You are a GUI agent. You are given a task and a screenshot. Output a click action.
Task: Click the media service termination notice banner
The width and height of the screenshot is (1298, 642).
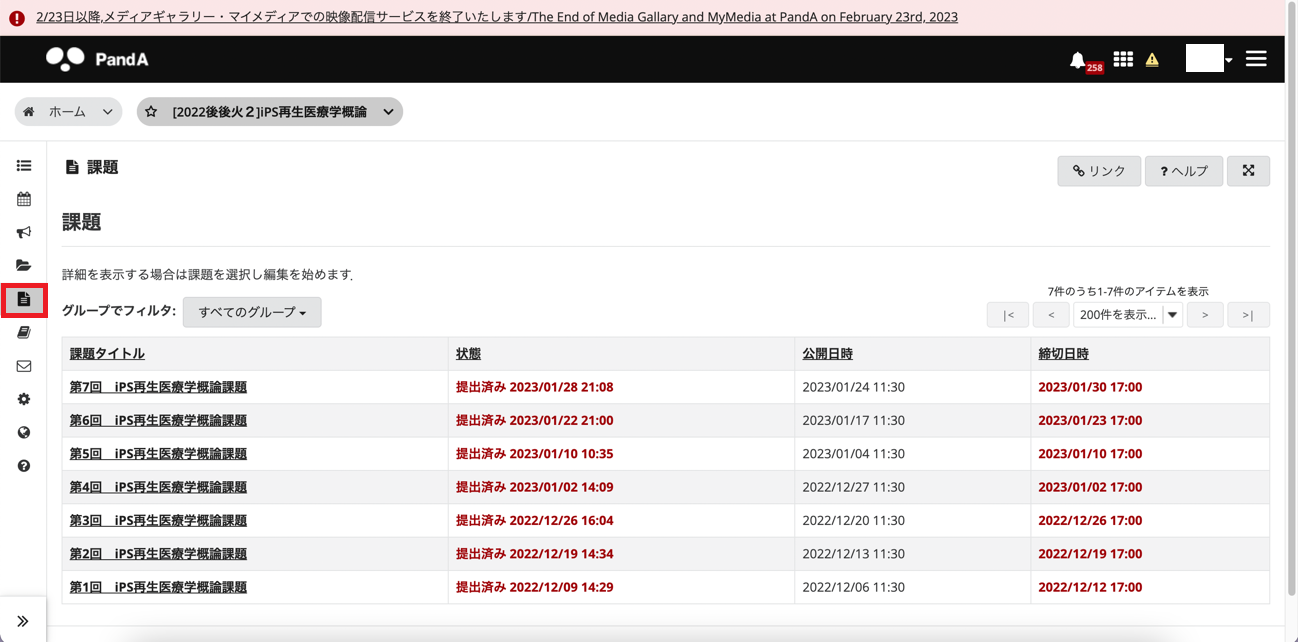tap(496, 17)
